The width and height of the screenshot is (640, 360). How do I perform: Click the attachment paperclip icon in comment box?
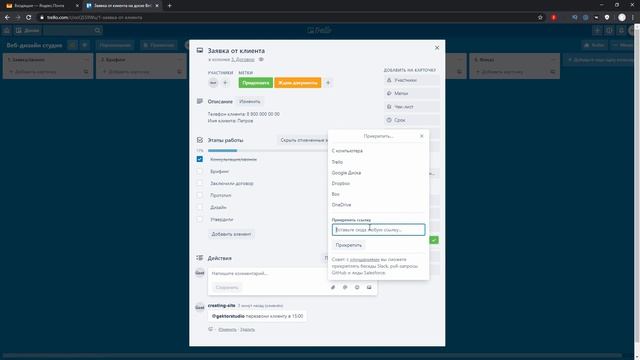click(333, 287)
